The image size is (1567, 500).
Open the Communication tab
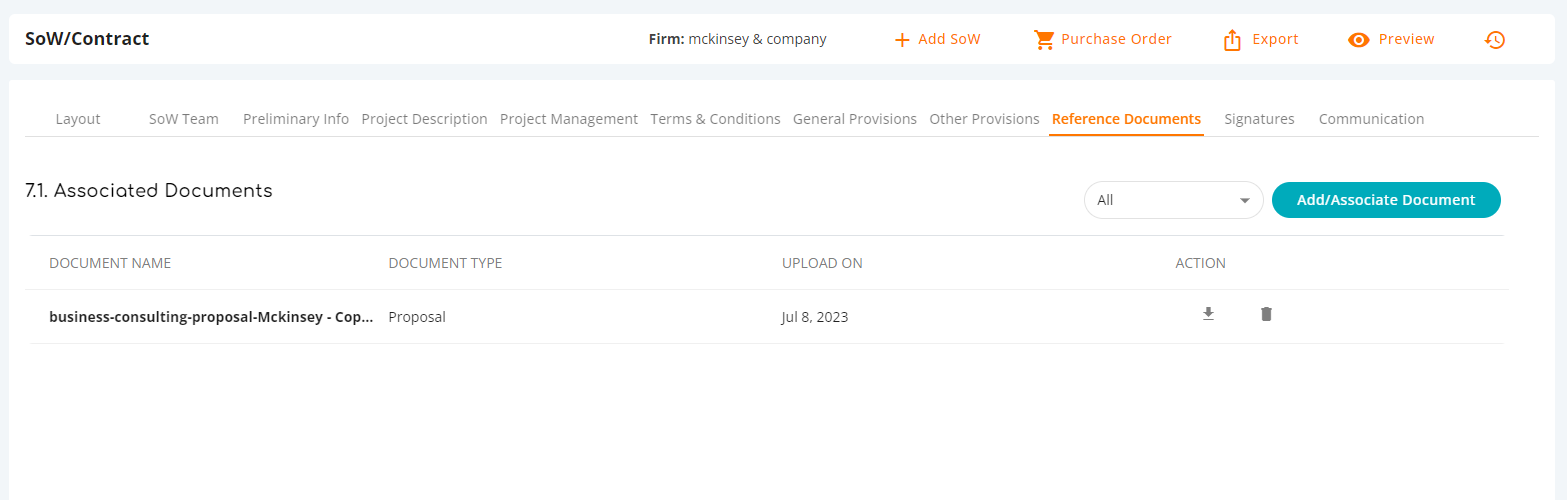coord(1371,119)
